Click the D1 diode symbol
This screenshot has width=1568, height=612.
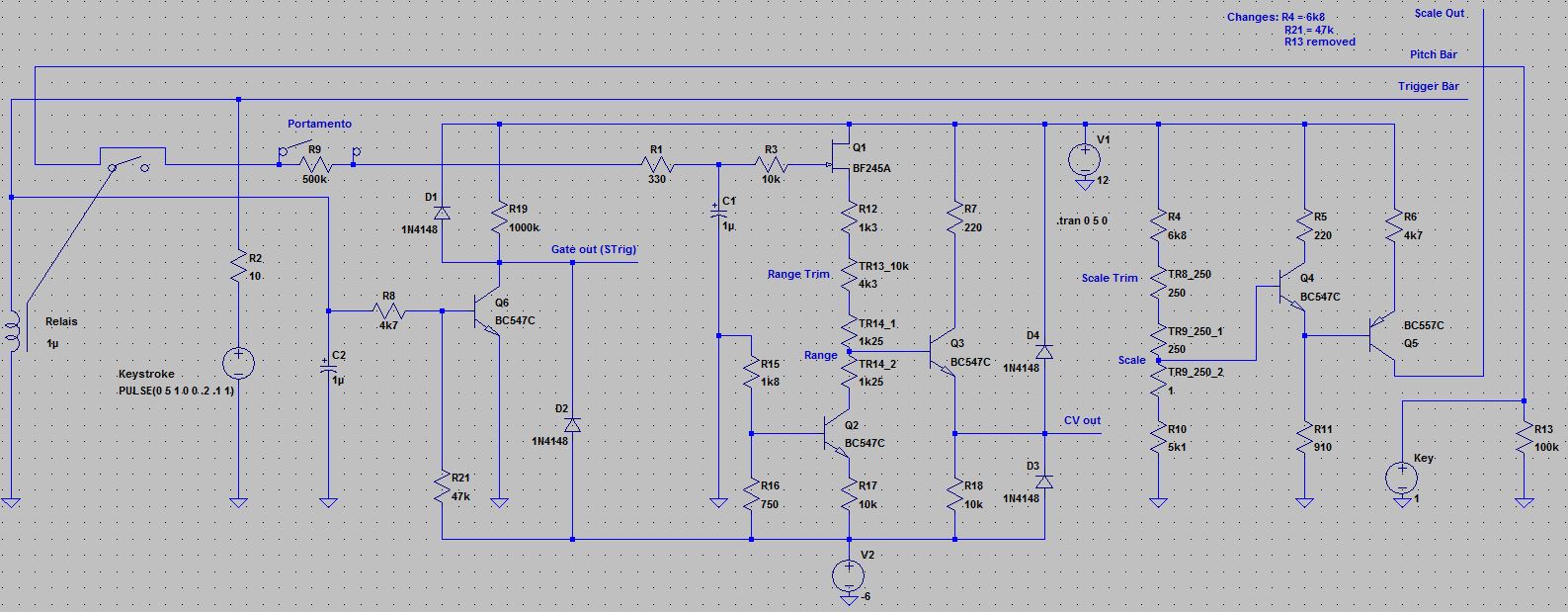pos(442,212)
